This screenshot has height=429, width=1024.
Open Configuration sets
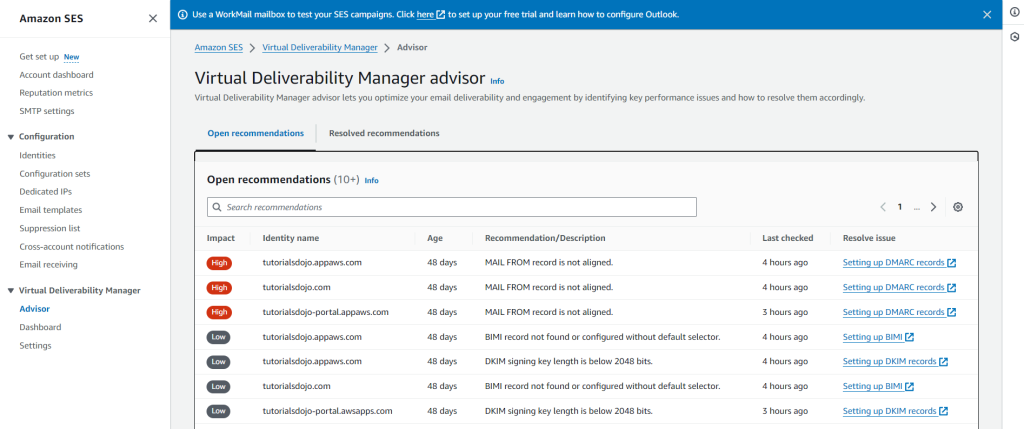[55, 174]
